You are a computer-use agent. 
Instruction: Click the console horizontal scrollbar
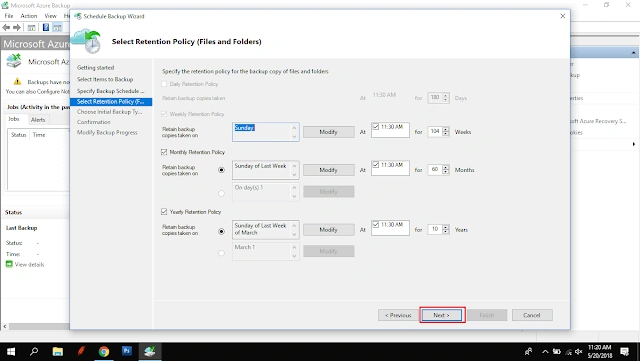click(38, 327)
